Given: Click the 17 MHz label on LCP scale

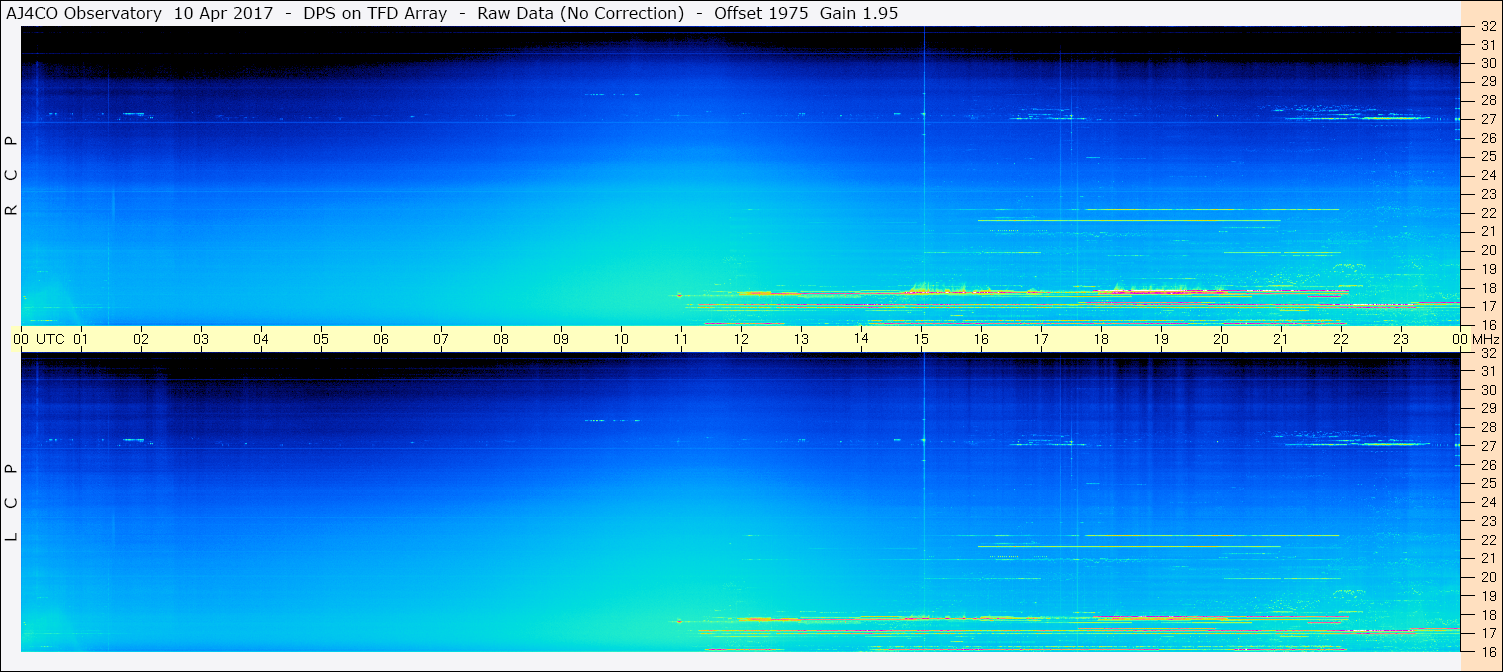Looking at the screenshot, I should pos(1487,633).
